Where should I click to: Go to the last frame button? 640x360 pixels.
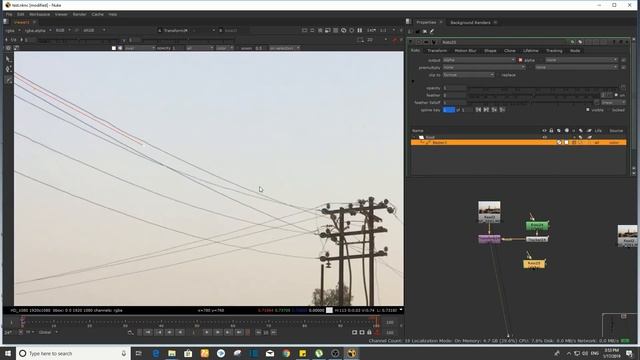click(239, 333)
